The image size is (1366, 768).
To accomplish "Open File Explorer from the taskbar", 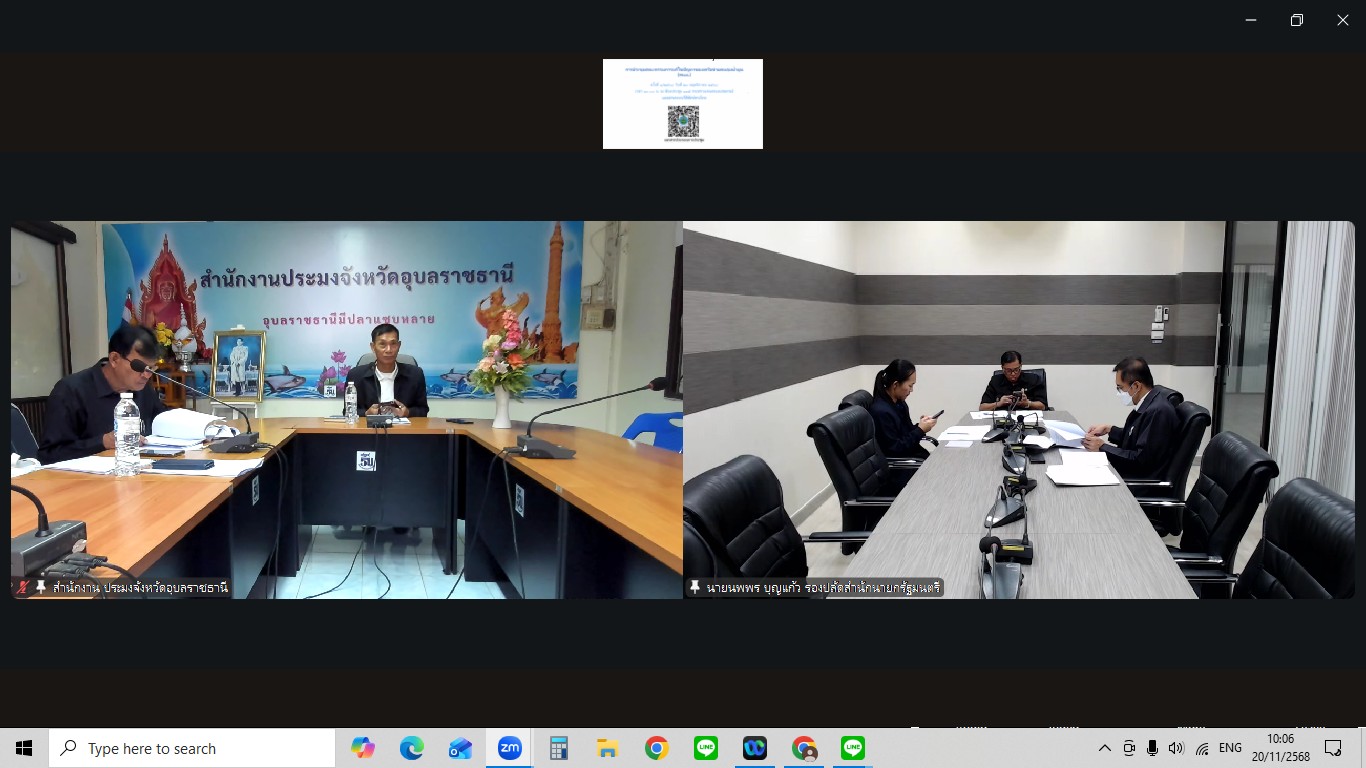I will (x=608, y=748).
